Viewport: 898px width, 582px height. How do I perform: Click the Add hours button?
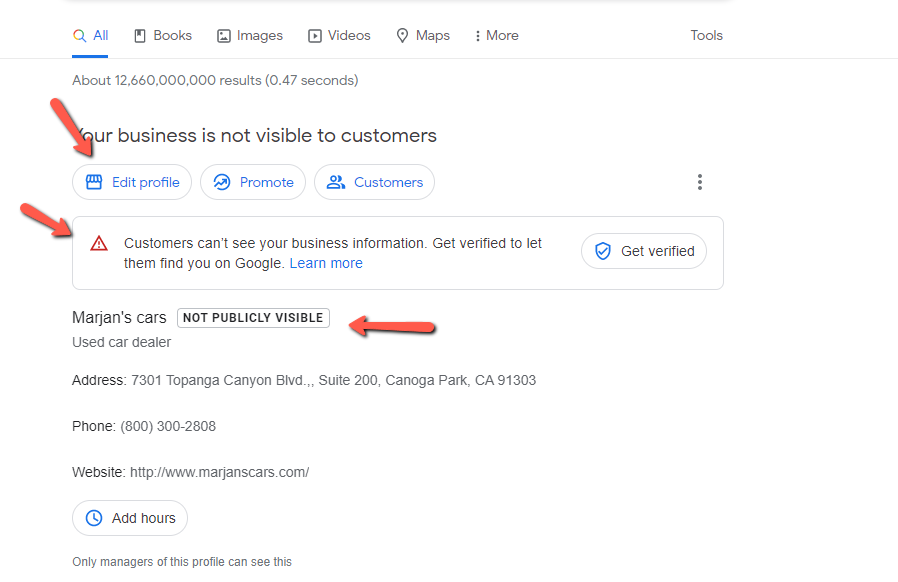[x=130, y=518]
